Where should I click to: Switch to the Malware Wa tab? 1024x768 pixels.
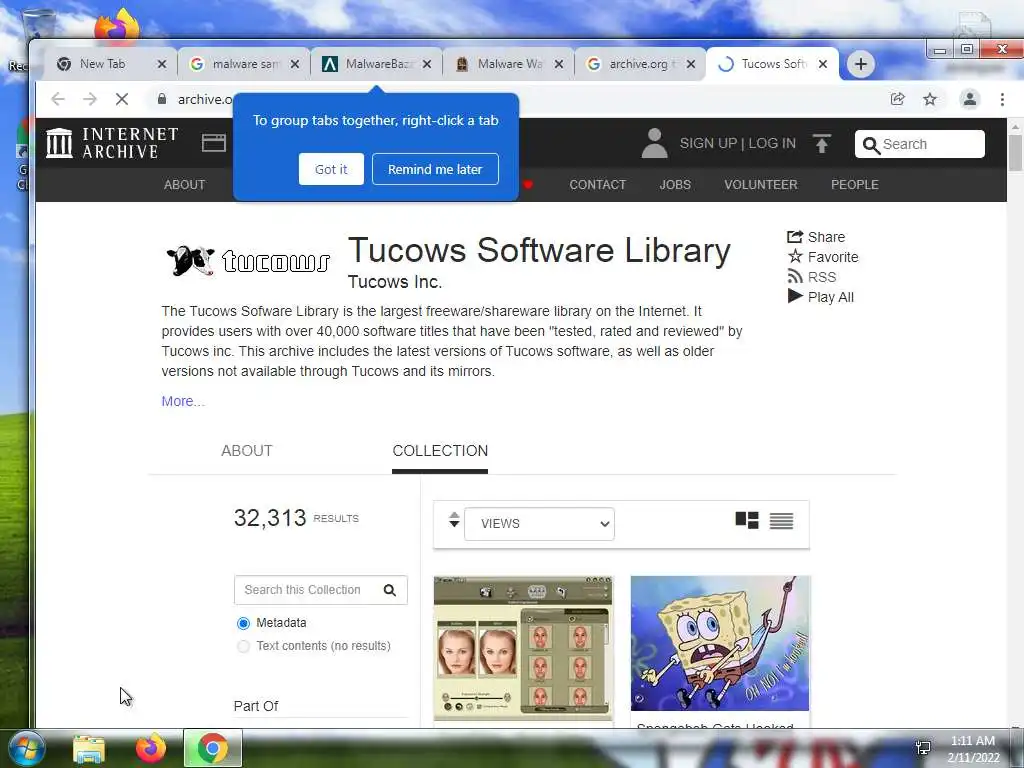tap(508, 64)
